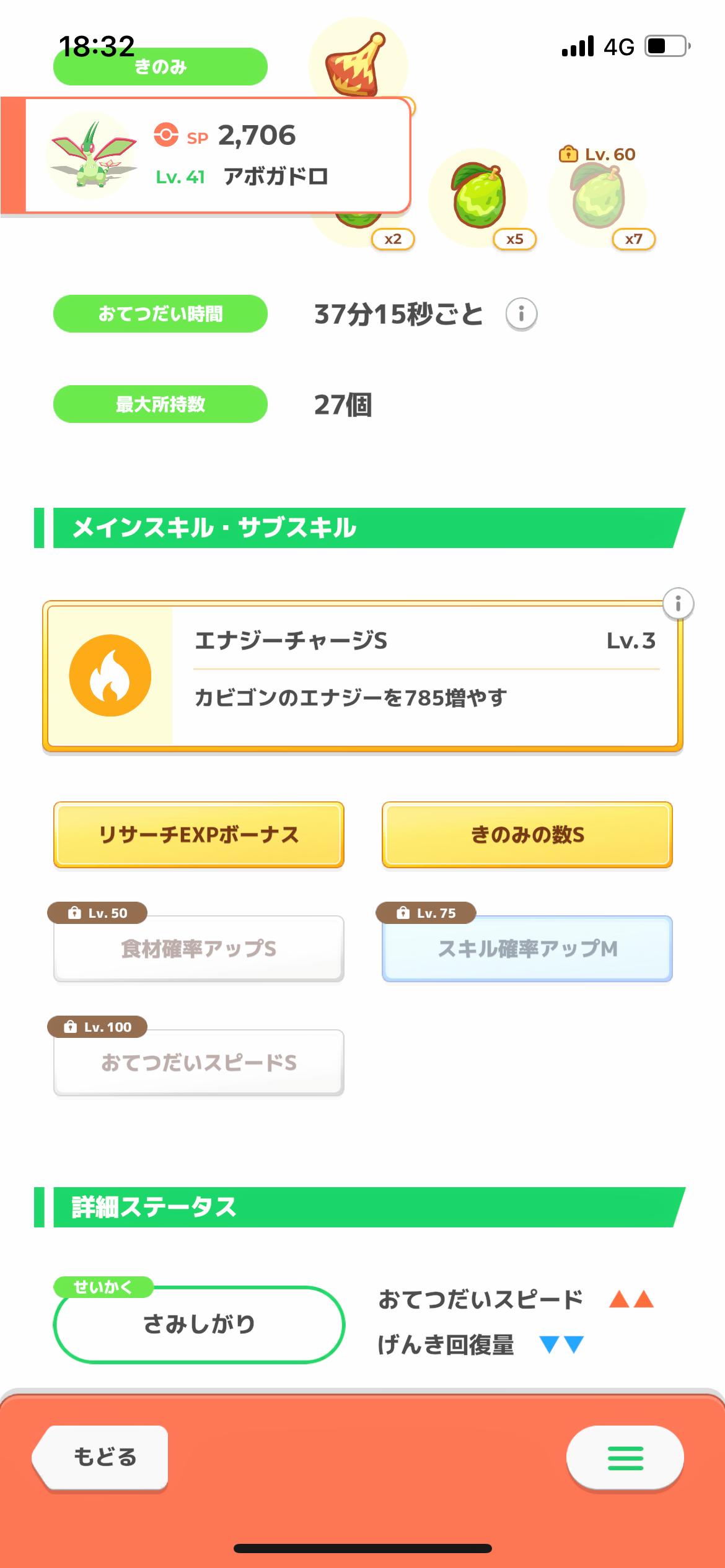Tap the main skill info icon

pos(678,604)
